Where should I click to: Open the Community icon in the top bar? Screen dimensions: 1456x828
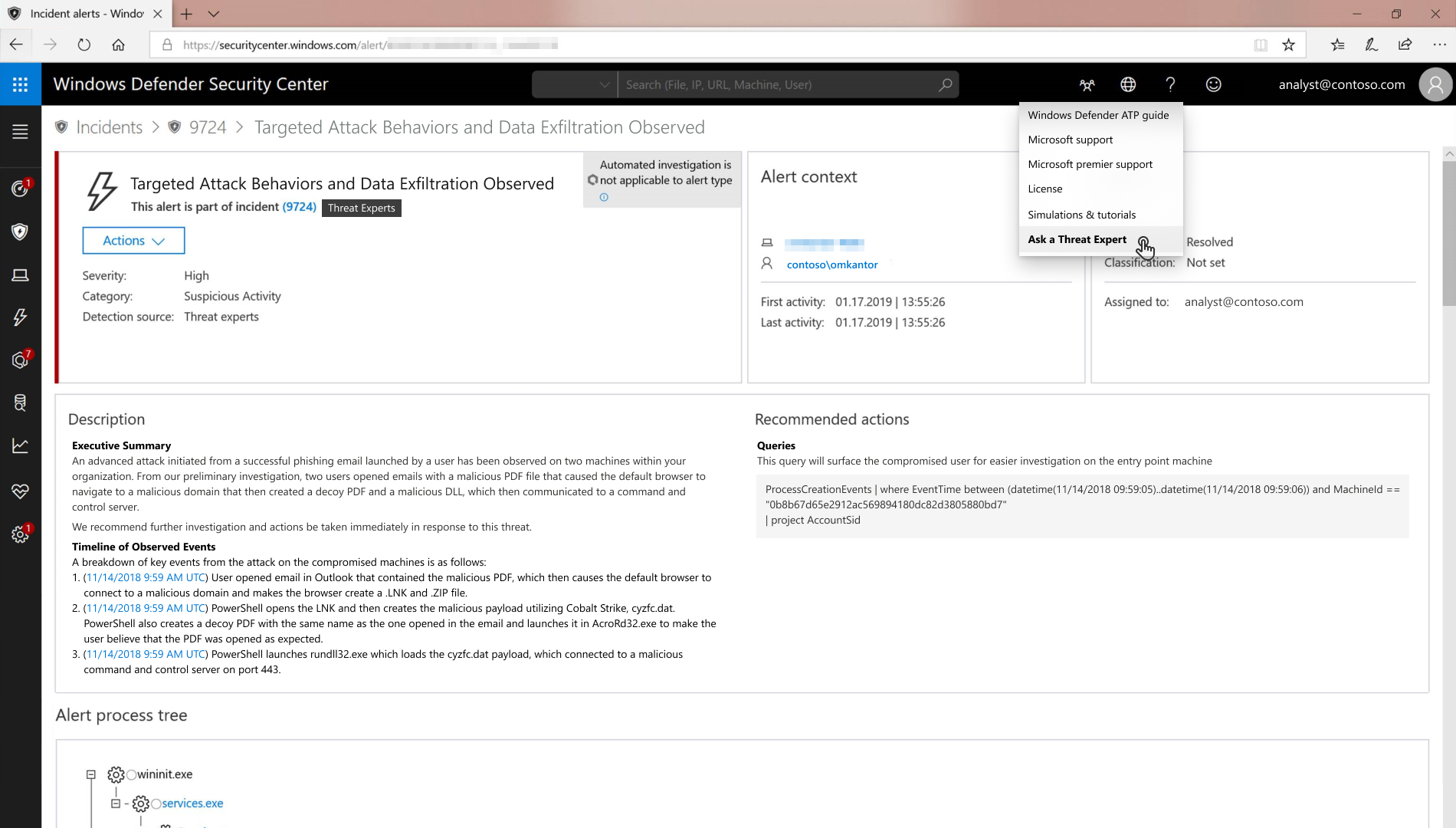1087,84
